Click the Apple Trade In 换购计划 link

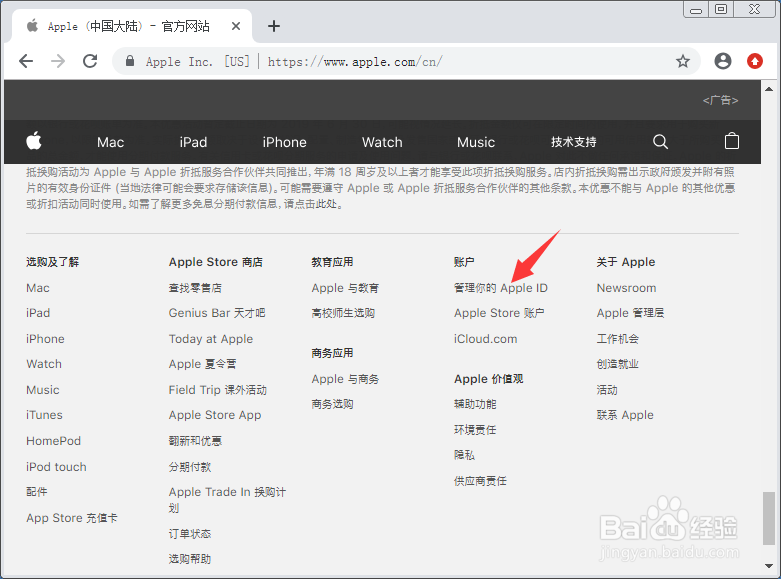(x=227, y=500)
